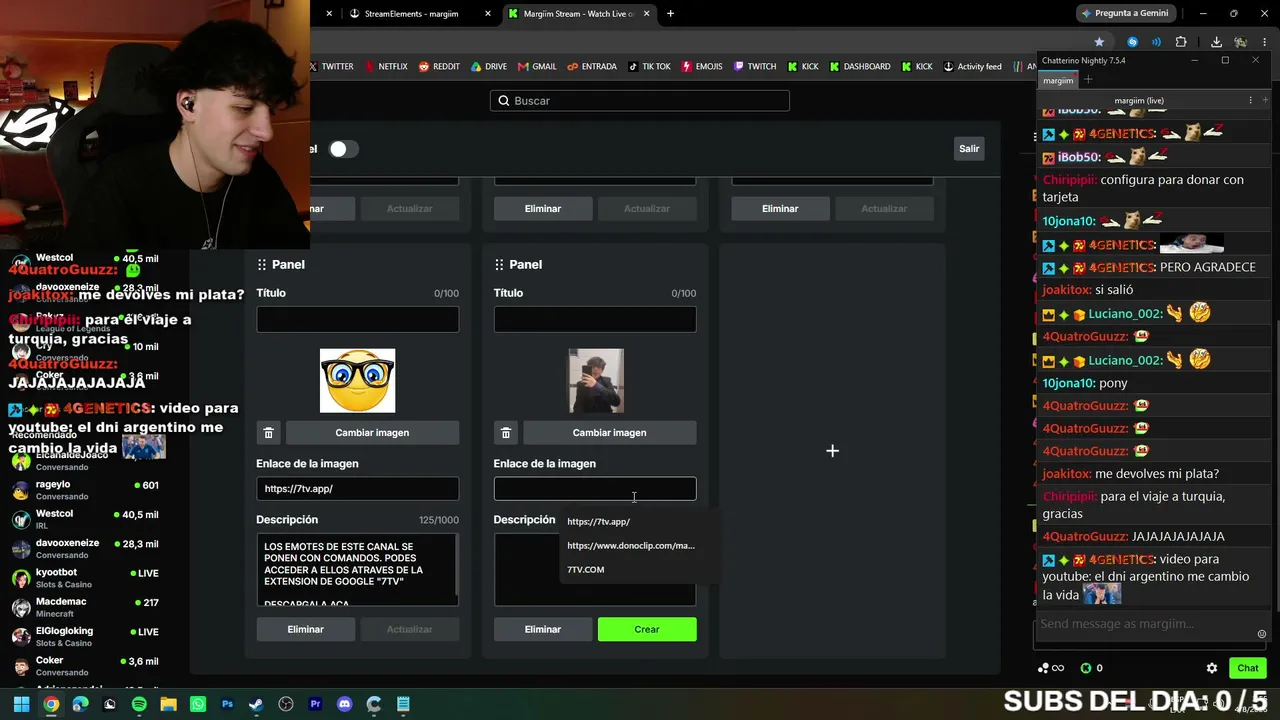Add a new split in Chatterino

pos(1264,100)
